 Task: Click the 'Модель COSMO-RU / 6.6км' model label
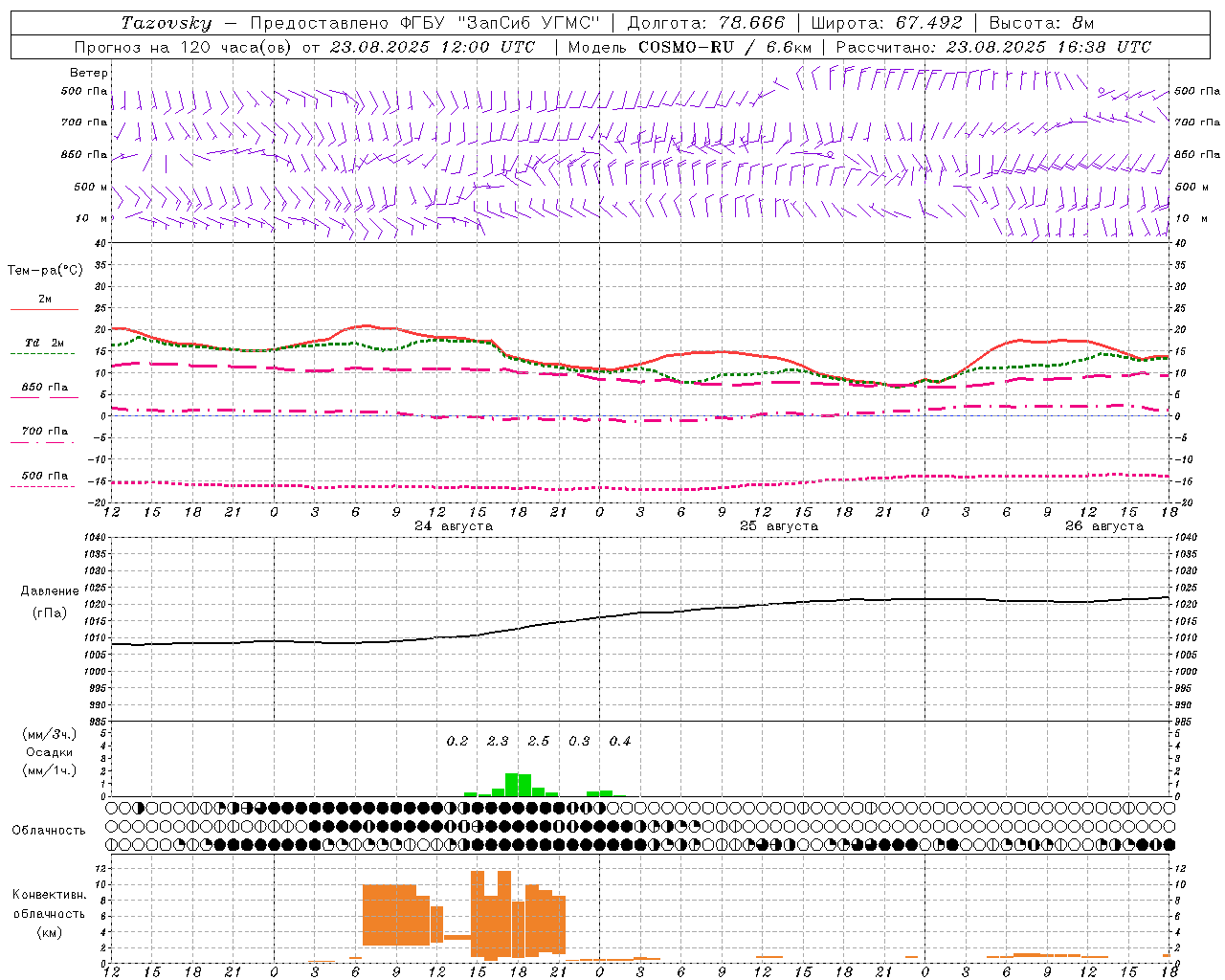[x=689, y=47]
